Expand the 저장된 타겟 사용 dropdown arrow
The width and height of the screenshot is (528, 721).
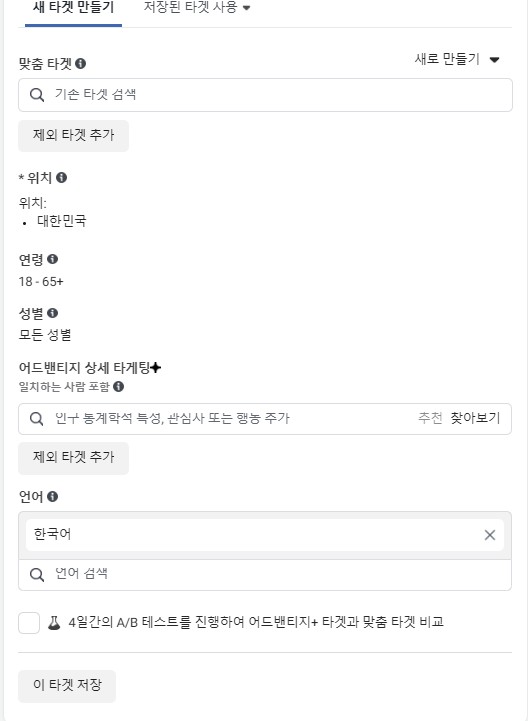pos(247,8)
